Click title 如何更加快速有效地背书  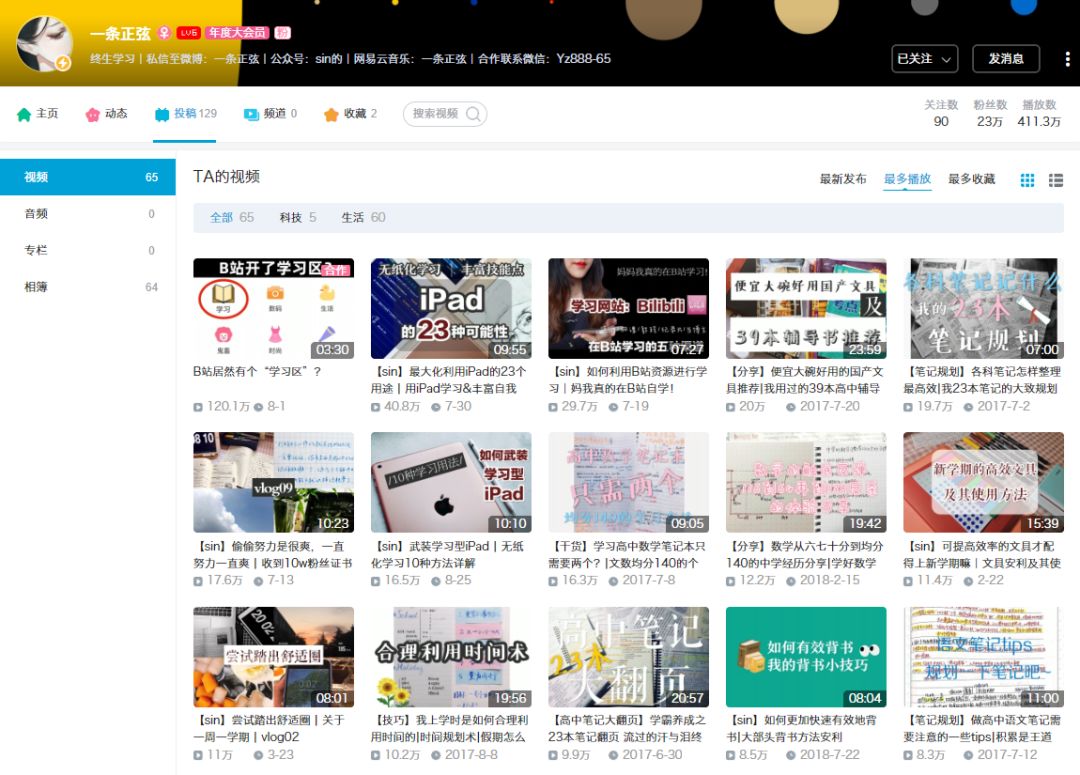pyautogui.click(x=802, y=728)
